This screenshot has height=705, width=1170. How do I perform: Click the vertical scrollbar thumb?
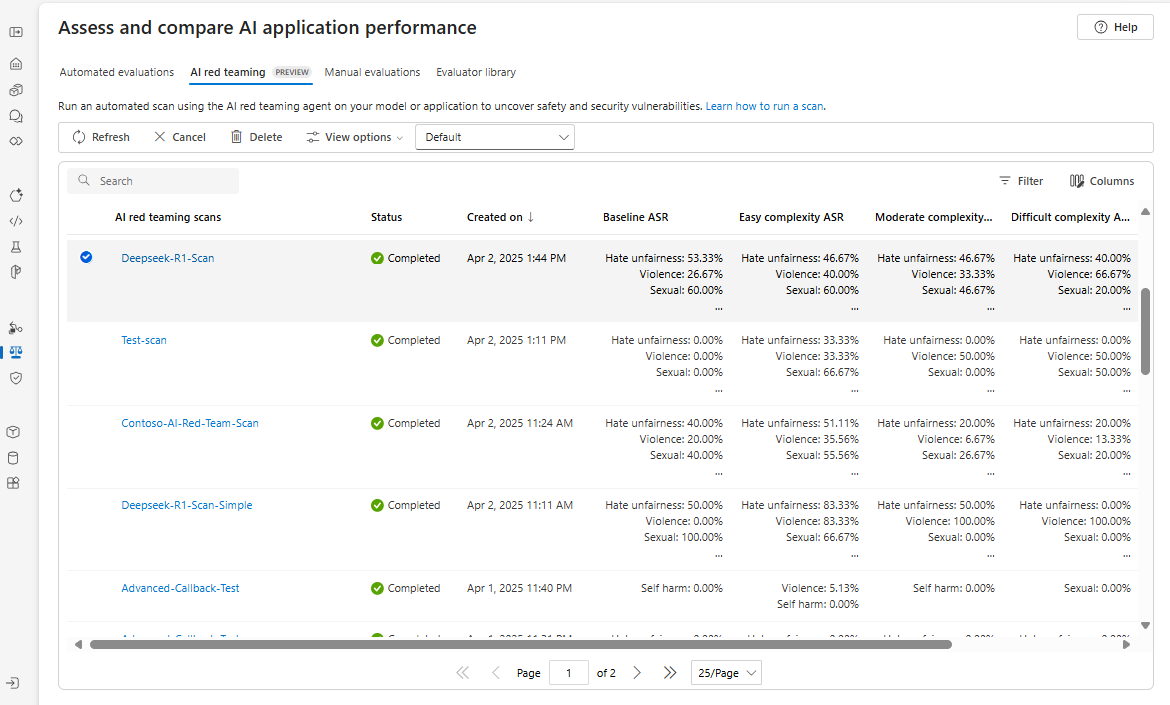1145,331
